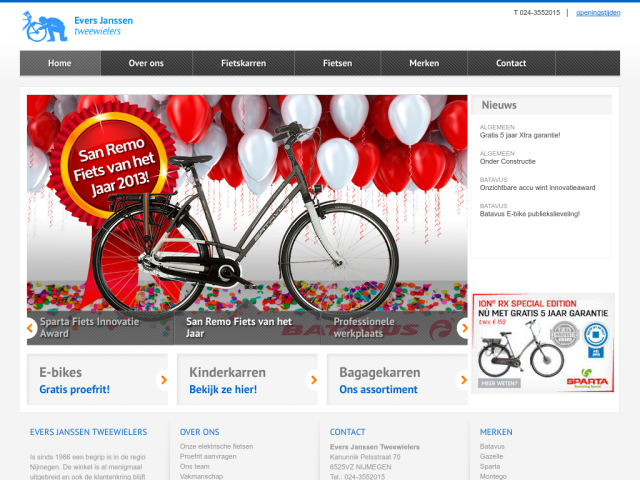Open the Merken menu item
Viewport: 640px width, 480px height.
[424, 63]
